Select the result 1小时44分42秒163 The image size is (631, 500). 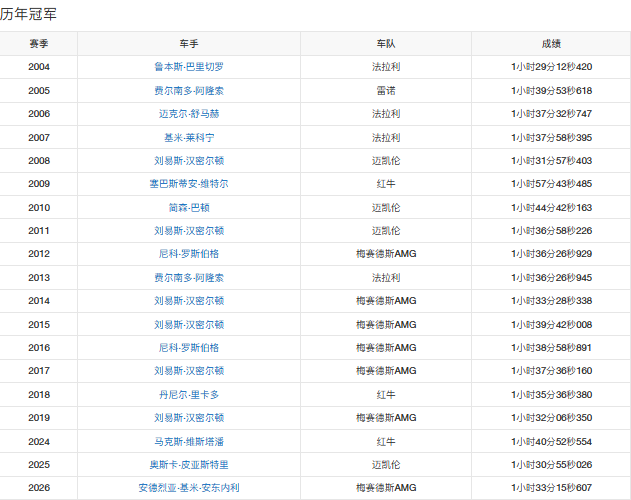551,208
